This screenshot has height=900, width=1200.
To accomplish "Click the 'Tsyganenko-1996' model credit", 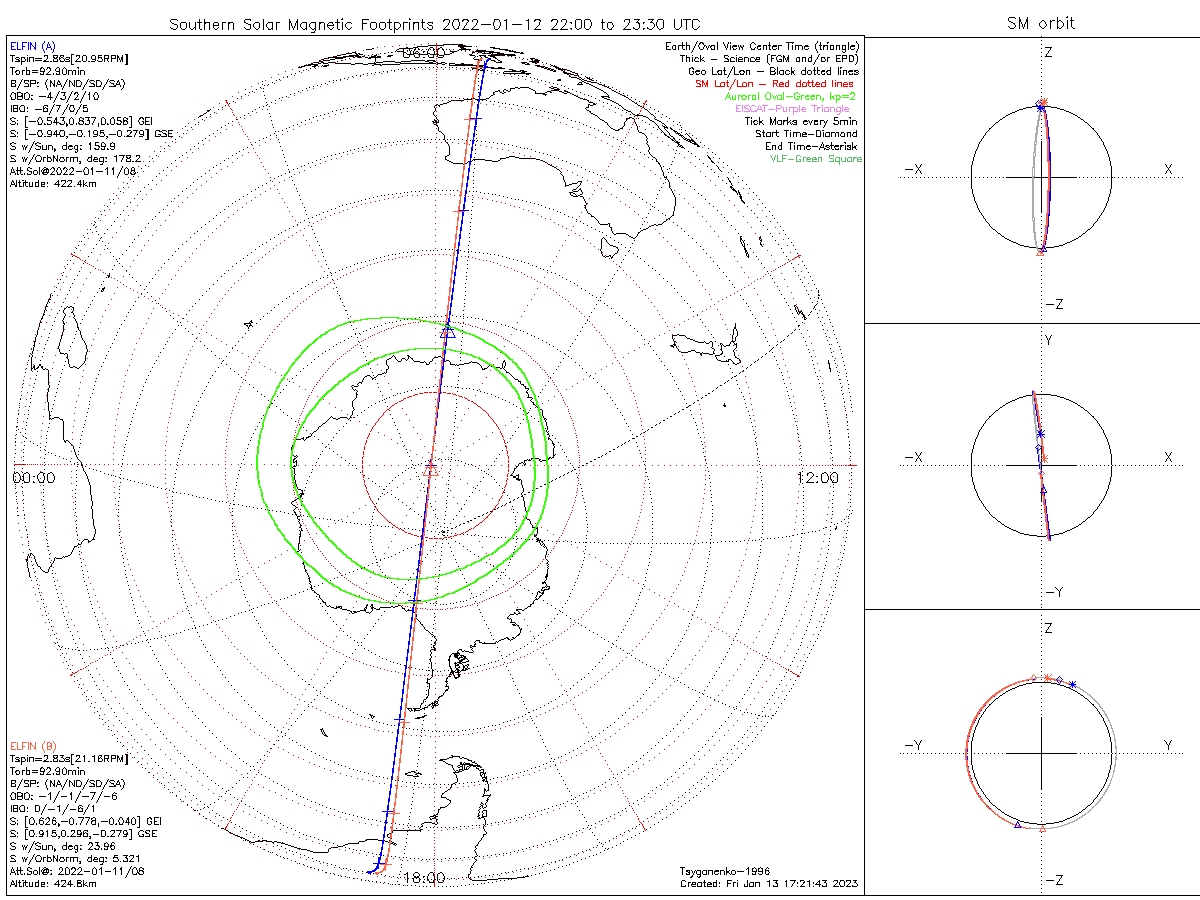I will [727, 872].
